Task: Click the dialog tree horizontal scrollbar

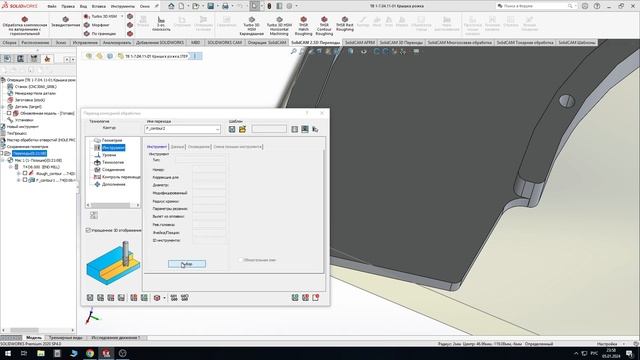Action: pyautogui.click(x=113, y=205)
